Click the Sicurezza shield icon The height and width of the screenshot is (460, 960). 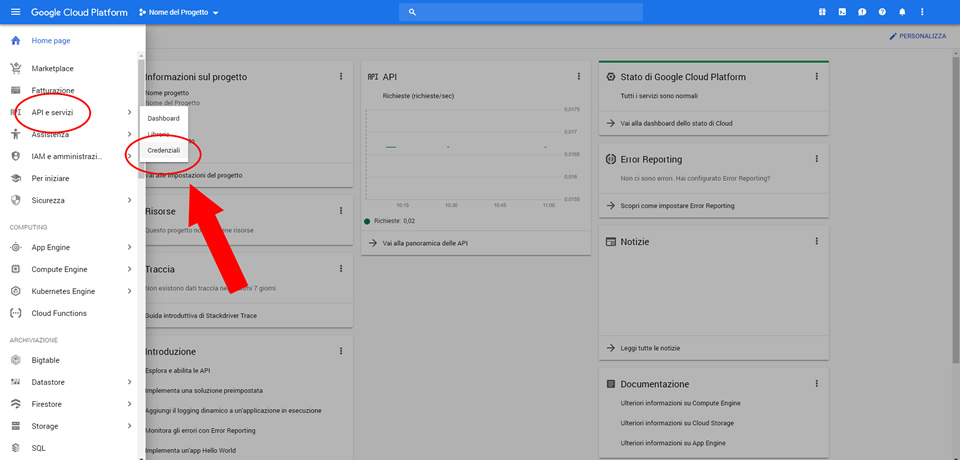click(x=16, y=200)
